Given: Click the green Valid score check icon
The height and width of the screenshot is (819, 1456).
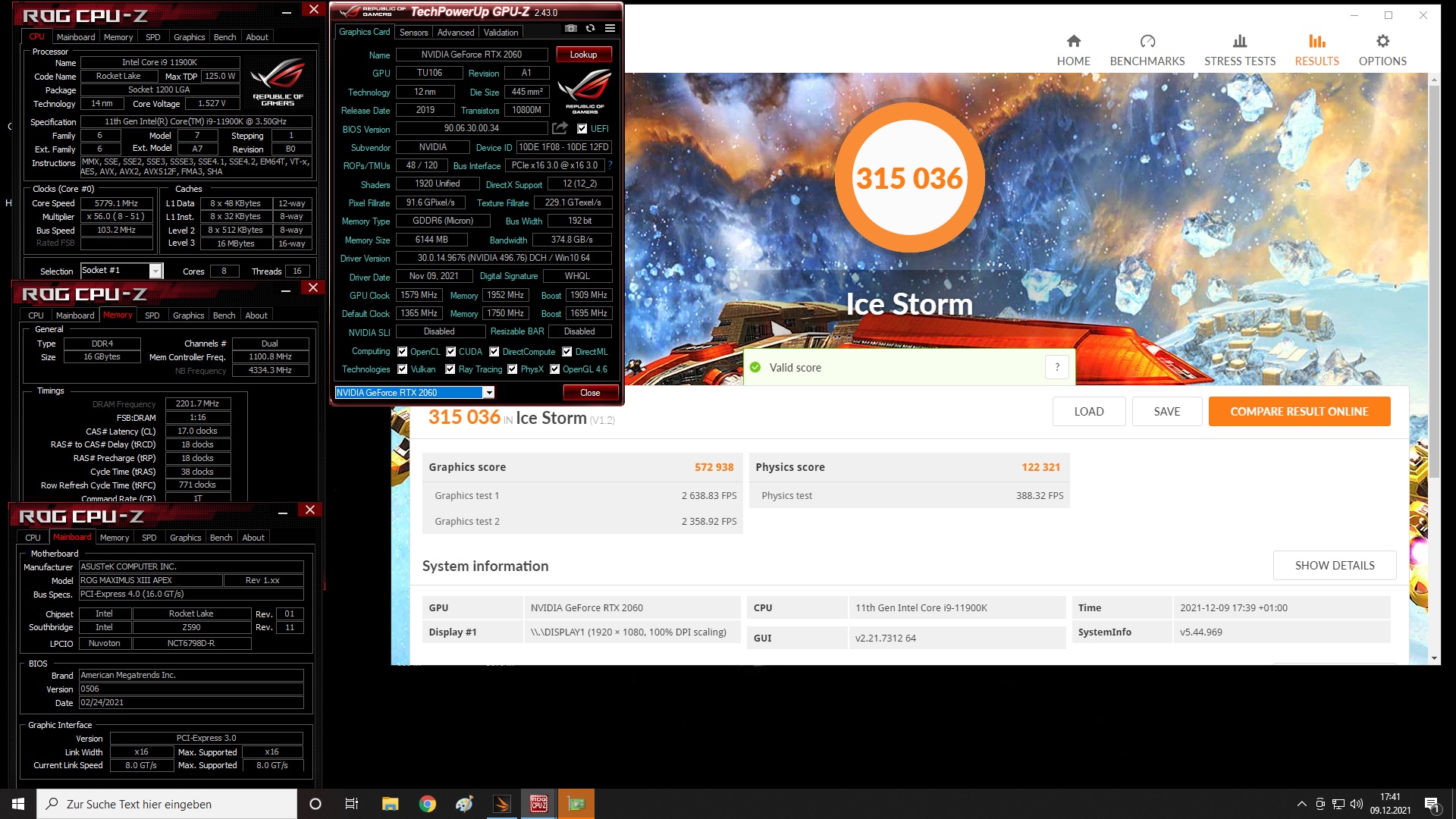Looking at the screenshot, I should [x=755, y=367].
